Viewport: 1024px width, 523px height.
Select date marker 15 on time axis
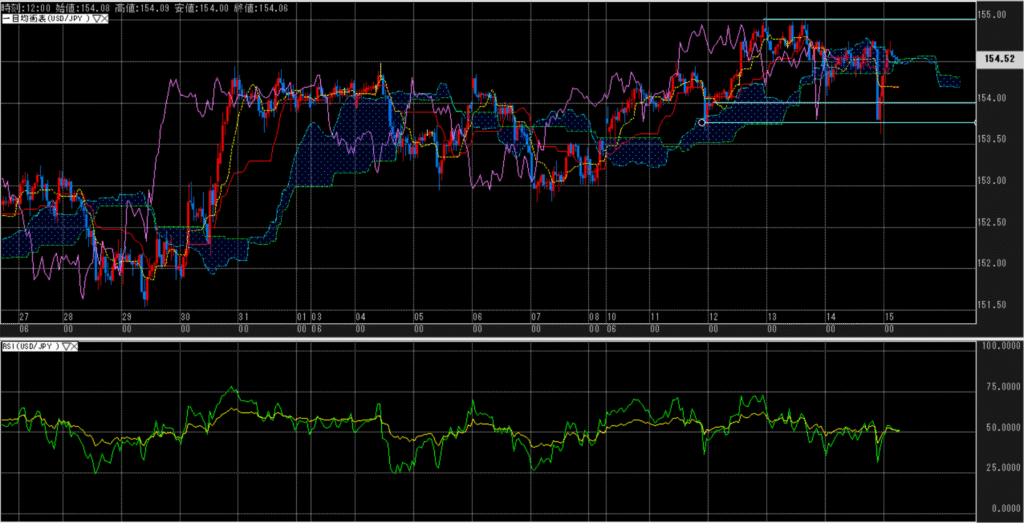[x=888, y=316]
